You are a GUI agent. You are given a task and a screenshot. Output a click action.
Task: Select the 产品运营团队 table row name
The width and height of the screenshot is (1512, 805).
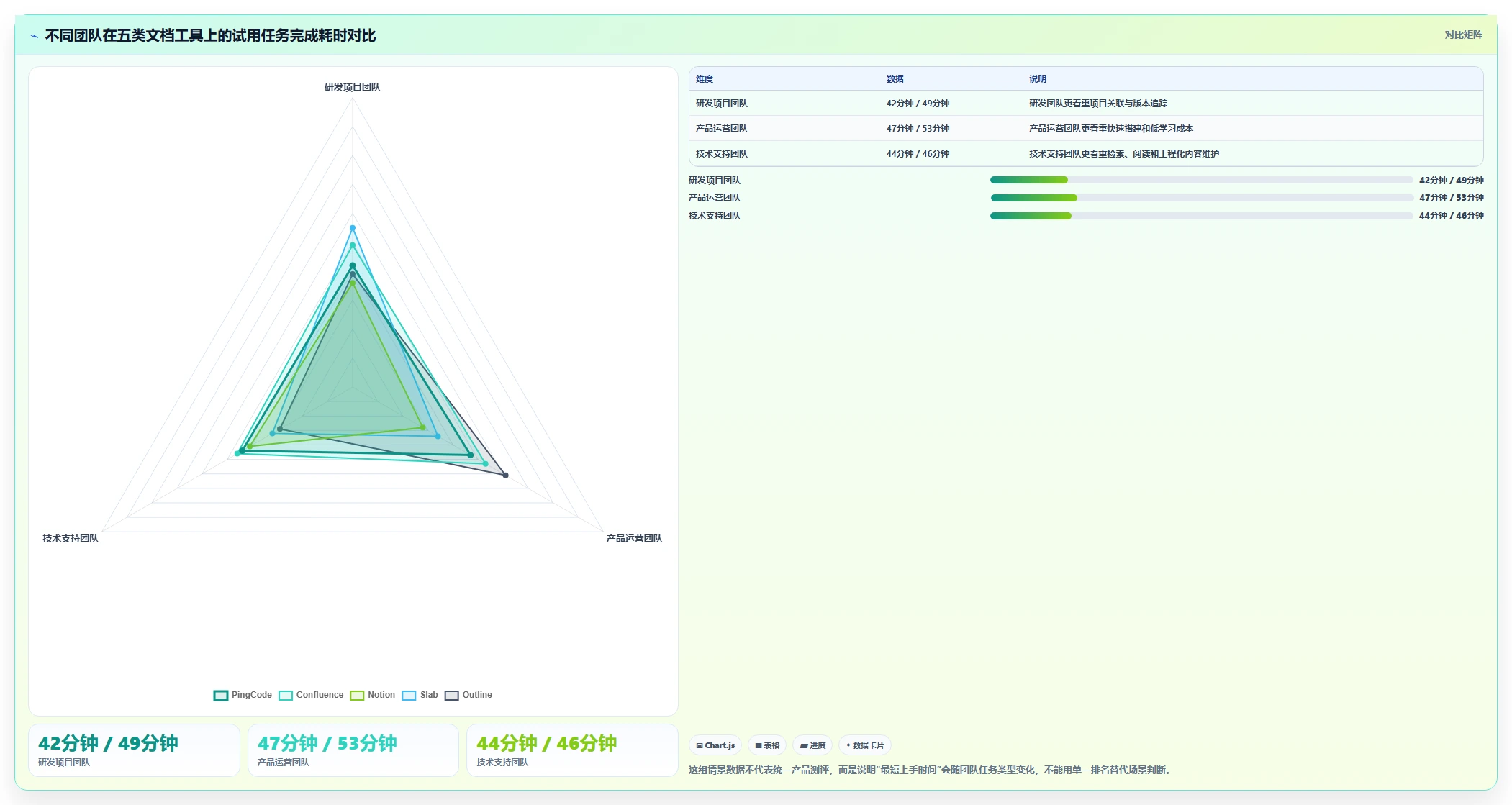pyautogui.click(x=722, y=129)
